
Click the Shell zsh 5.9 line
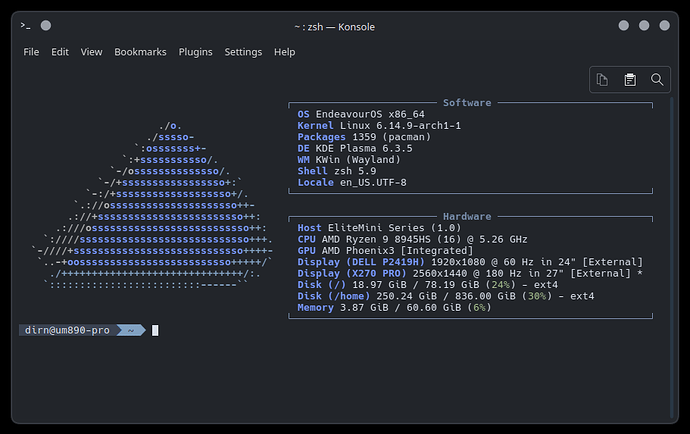pyautogui.click(x=337, y=171)
